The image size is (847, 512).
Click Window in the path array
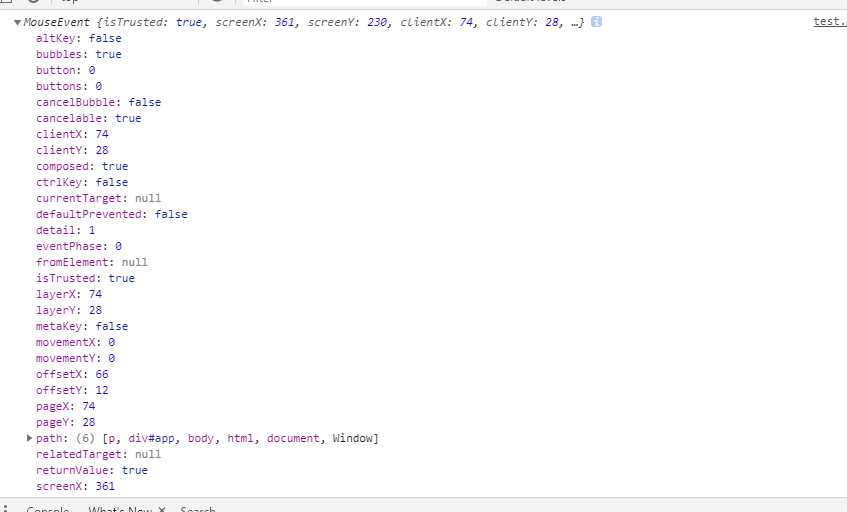point(353,438)
